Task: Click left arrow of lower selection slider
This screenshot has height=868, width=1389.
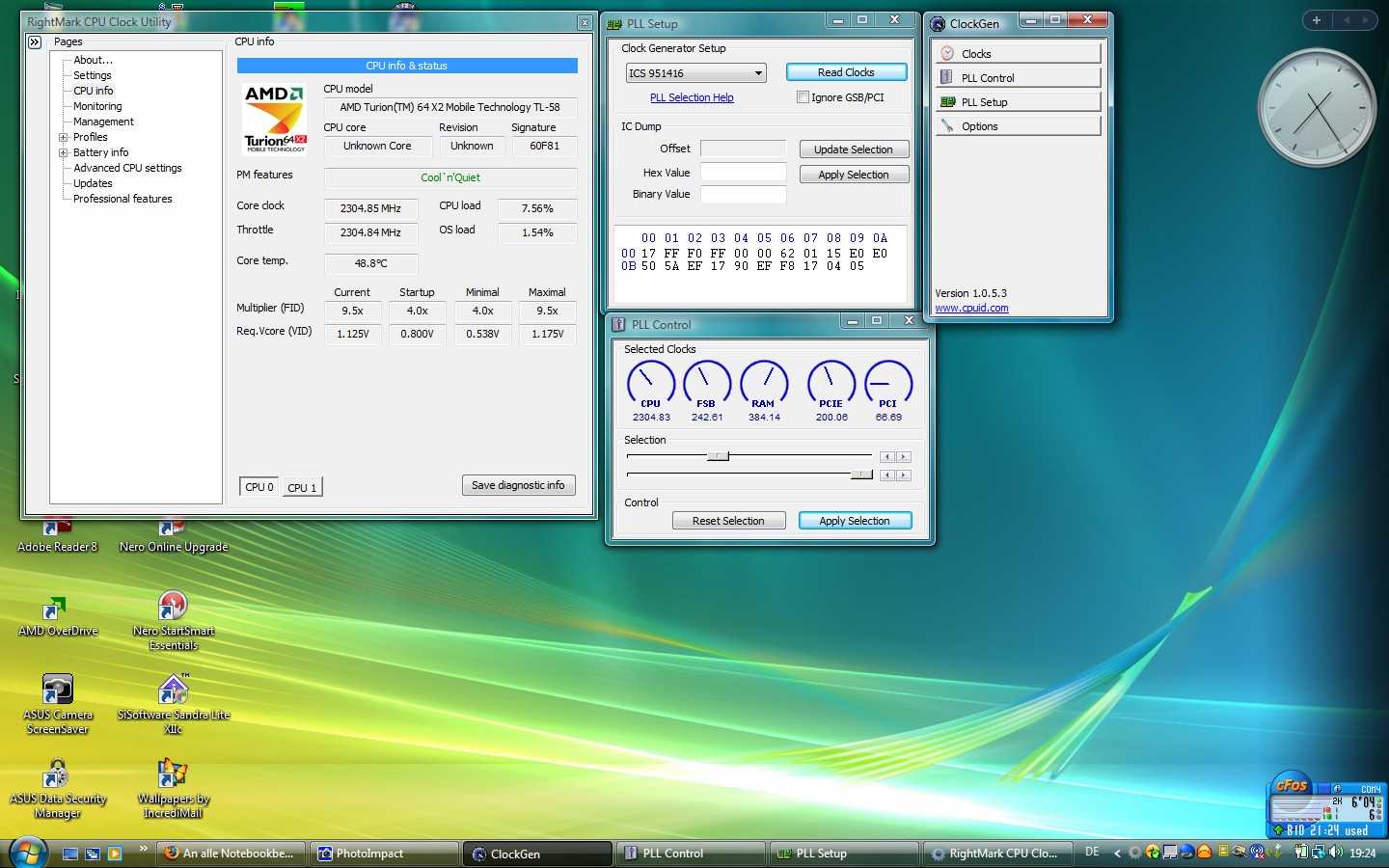Action: tap(887, 475)
